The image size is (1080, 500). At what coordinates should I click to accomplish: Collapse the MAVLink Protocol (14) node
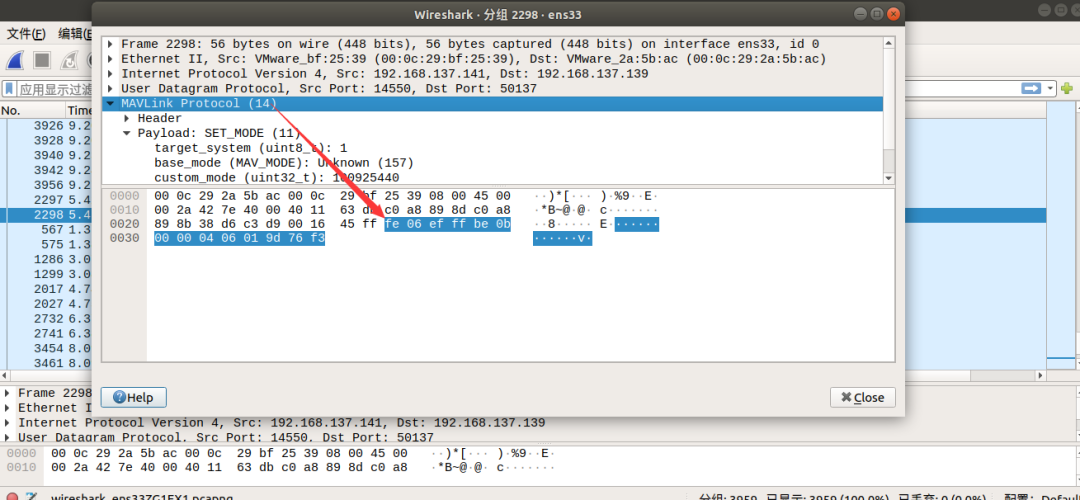110,103
